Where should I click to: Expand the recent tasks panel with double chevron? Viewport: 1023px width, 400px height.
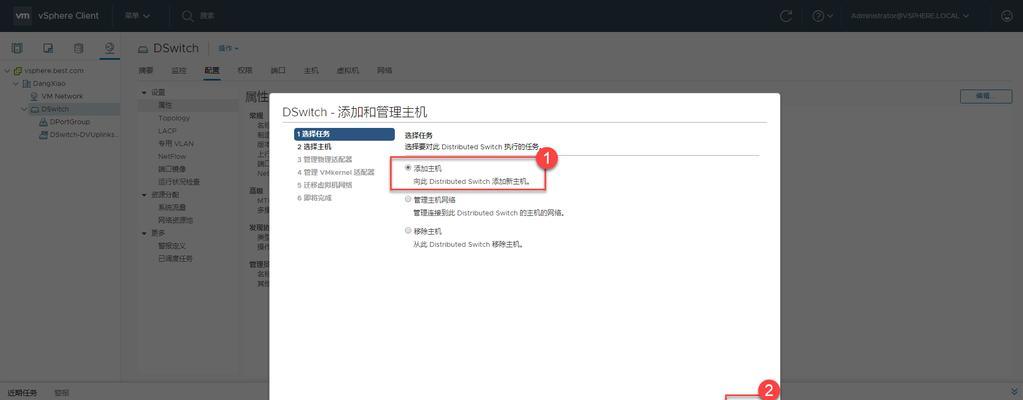click(x=1013, y=390)
